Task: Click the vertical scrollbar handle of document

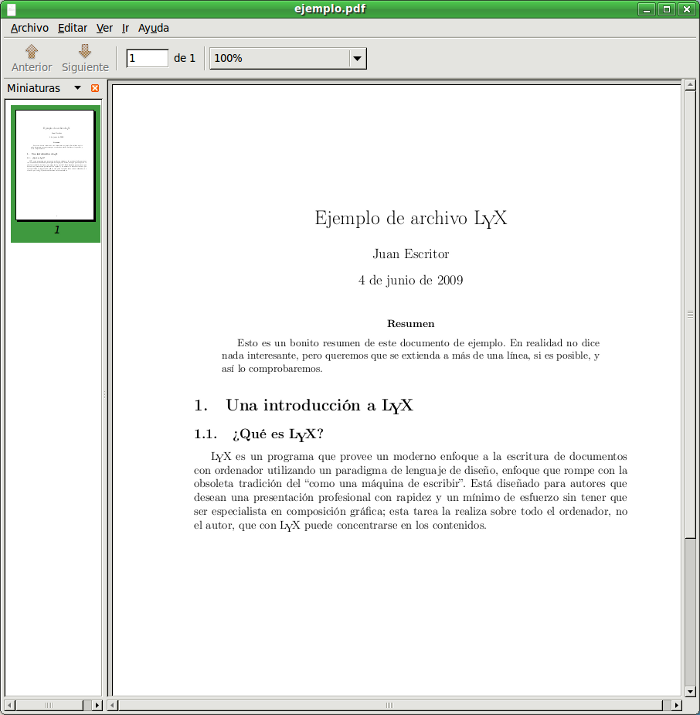Action: pyautogui.click(x=690, y=315)
